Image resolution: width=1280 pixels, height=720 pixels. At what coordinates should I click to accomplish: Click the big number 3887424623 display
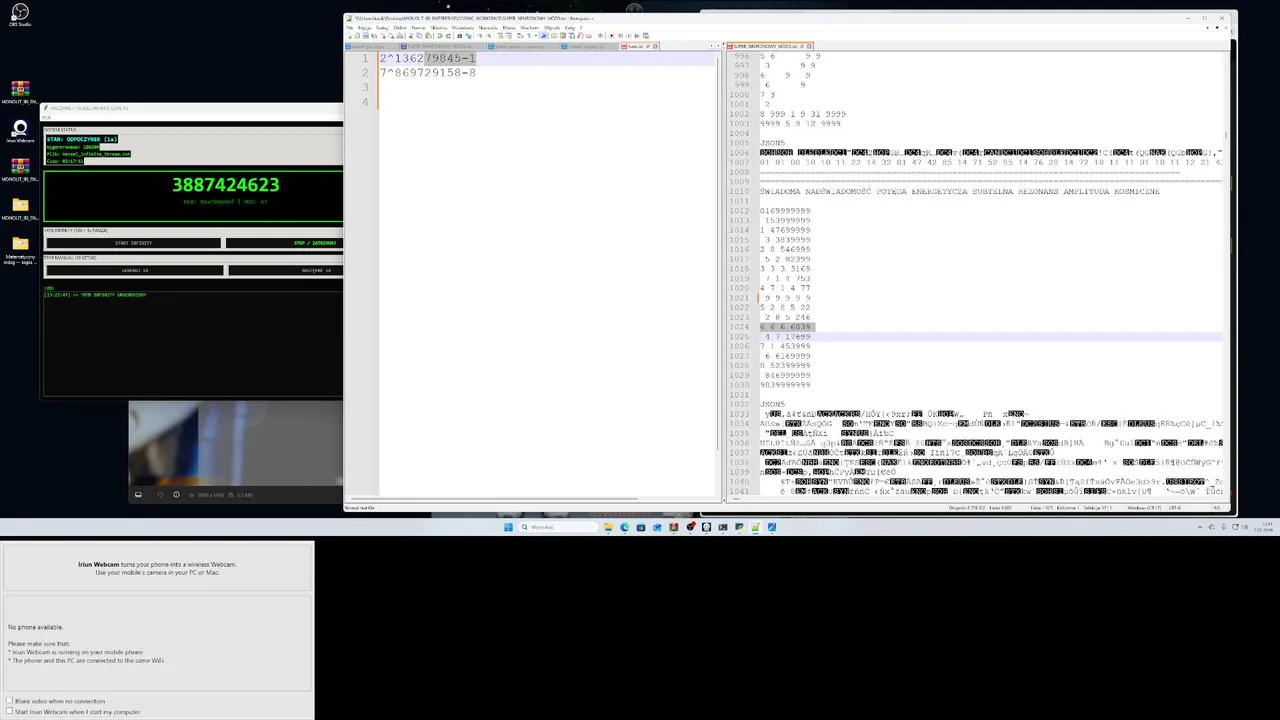coord(225,185)
